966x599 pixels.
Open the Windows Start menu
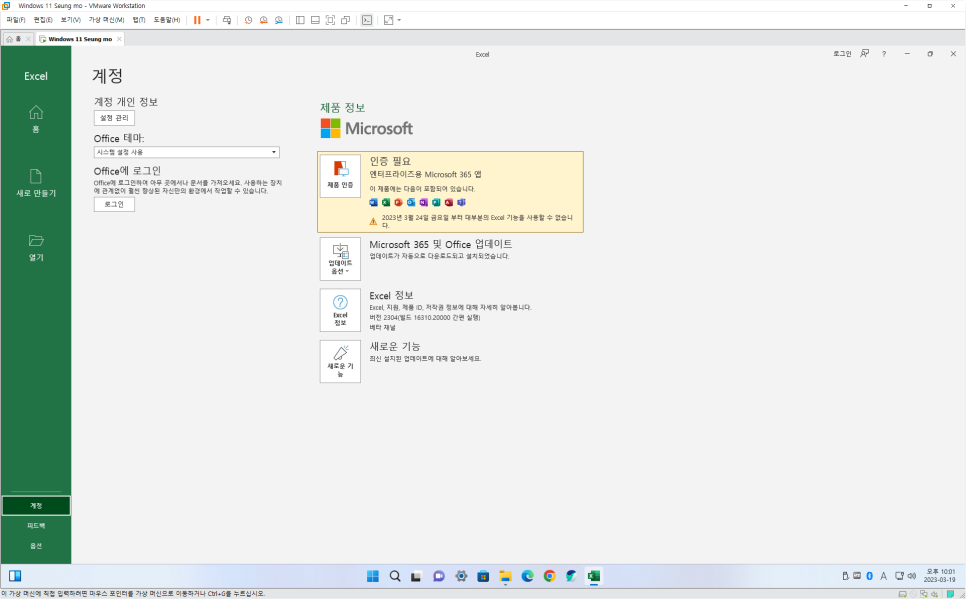tap(373, 576)
